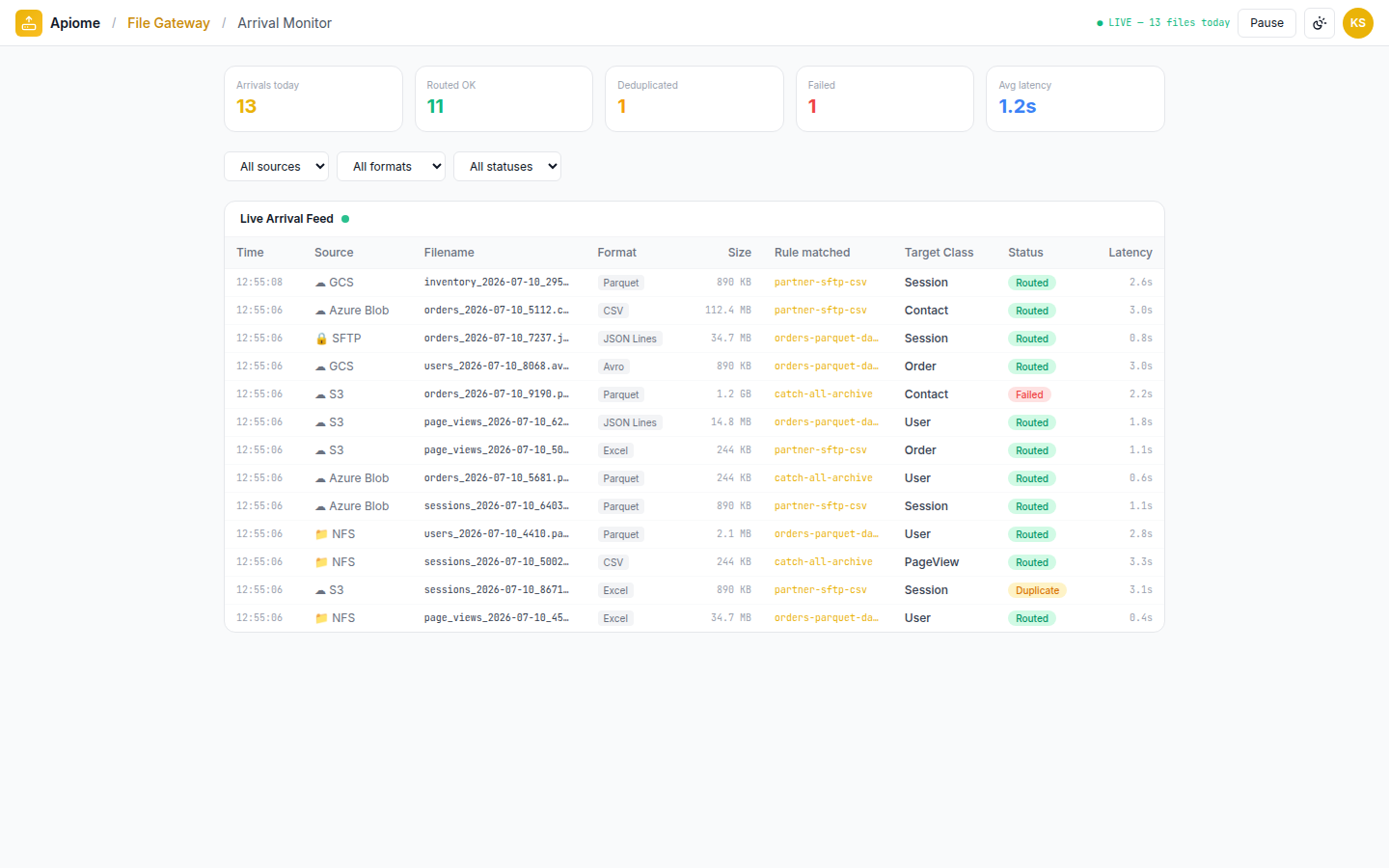Select the Arrivals today card
The width and height of the screenshot is (1389, 868).
click(313, 98)
